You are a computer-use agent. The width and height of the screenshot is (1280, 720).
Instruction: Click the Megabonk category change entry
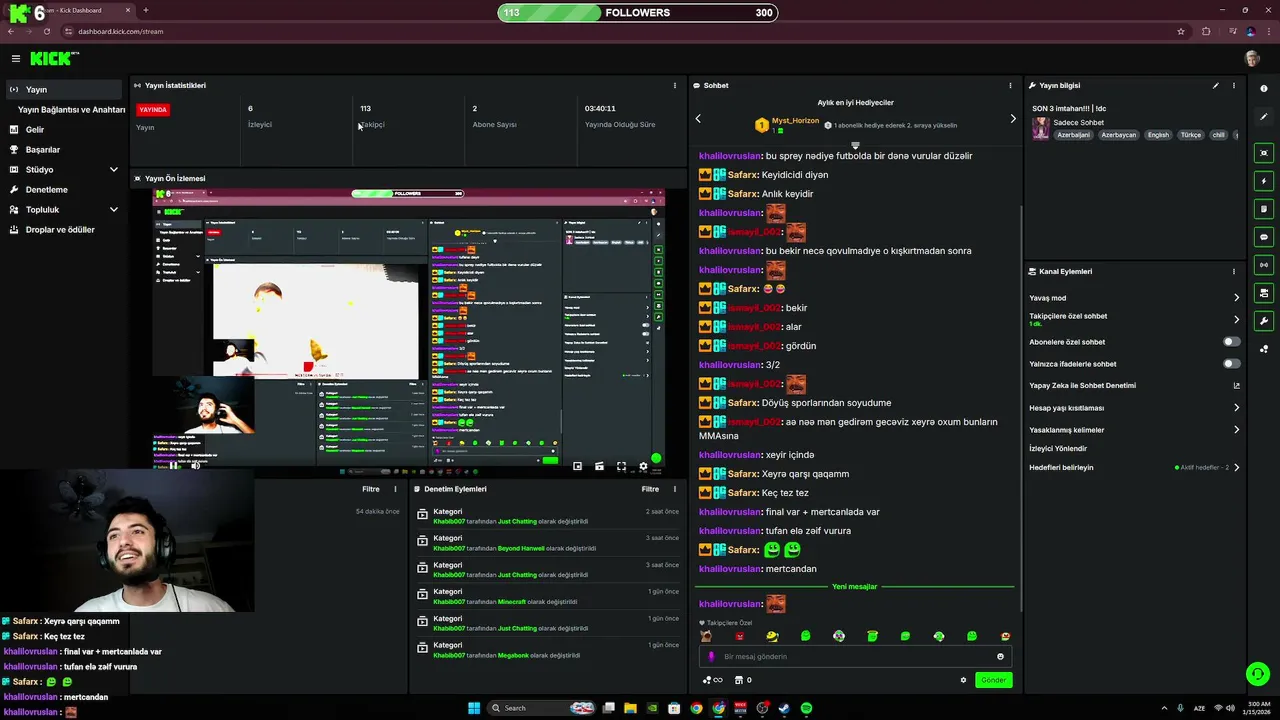point(548,650)
